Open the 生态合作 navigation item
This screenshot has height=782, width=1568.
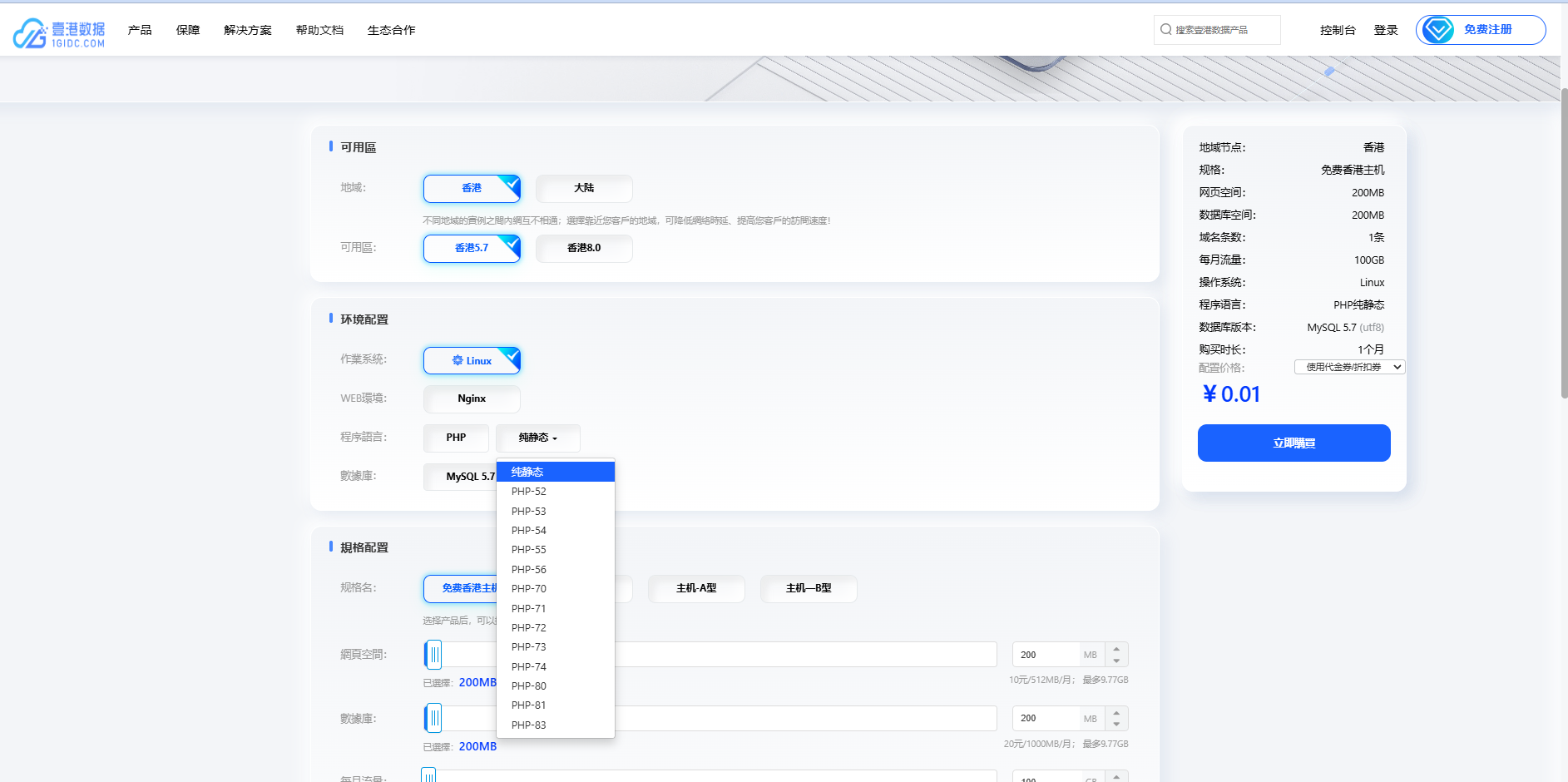point(391,30)
